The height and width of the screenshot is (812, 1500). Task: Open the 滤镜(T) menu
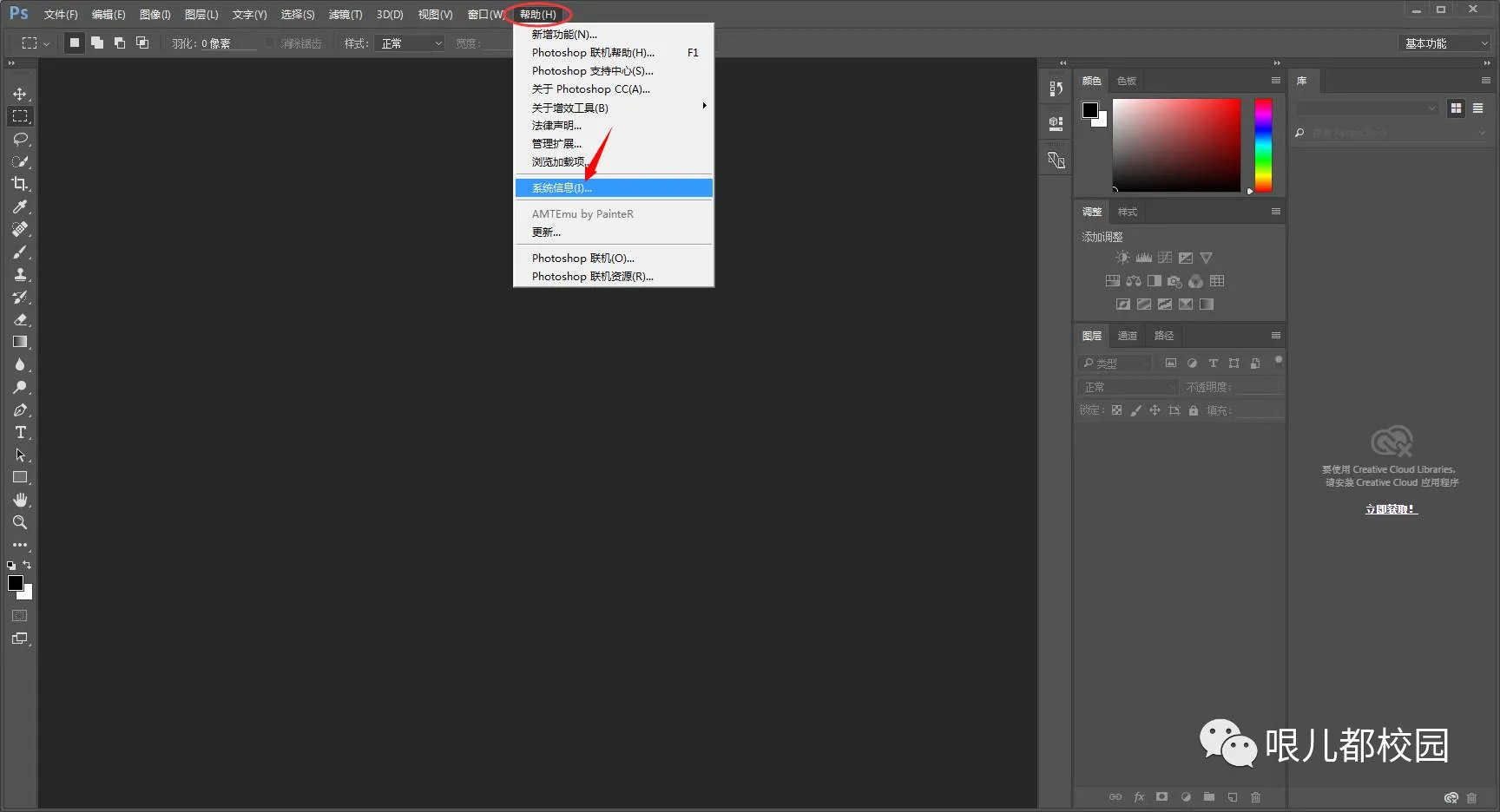click(345, 15)
